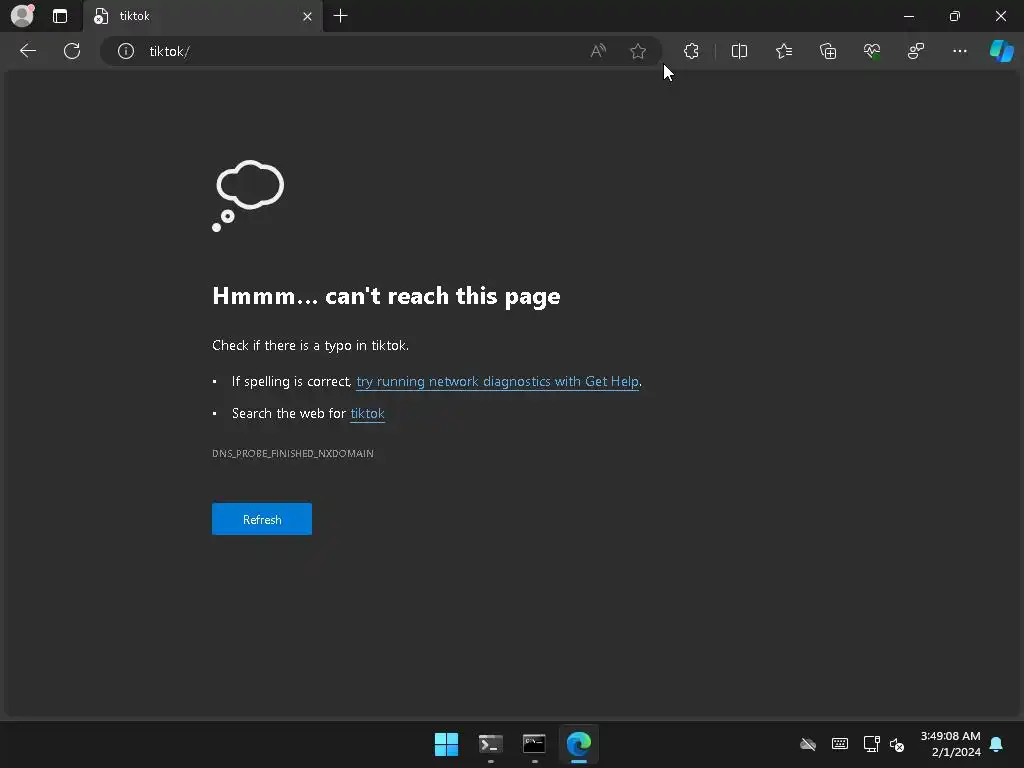Image resolution: width=1024 pixels, height=768 pixels.
Task: Open a new tab with plus button
Action: (x=340, y=16)
